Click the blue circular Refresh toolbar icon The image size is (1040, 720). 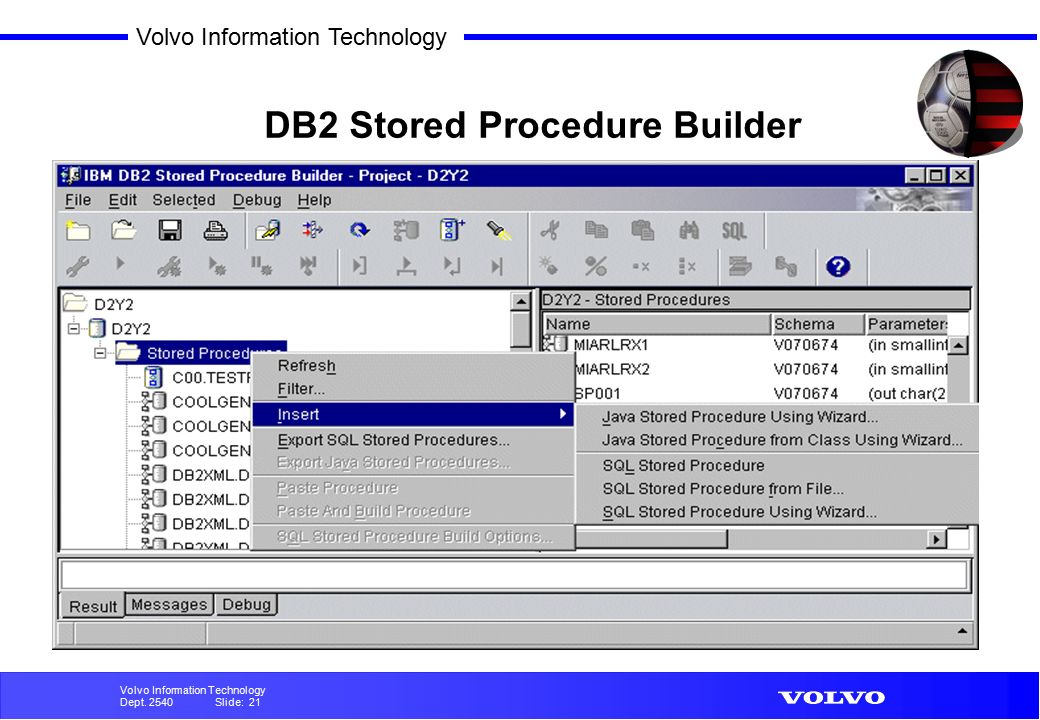tap(359, 230)
